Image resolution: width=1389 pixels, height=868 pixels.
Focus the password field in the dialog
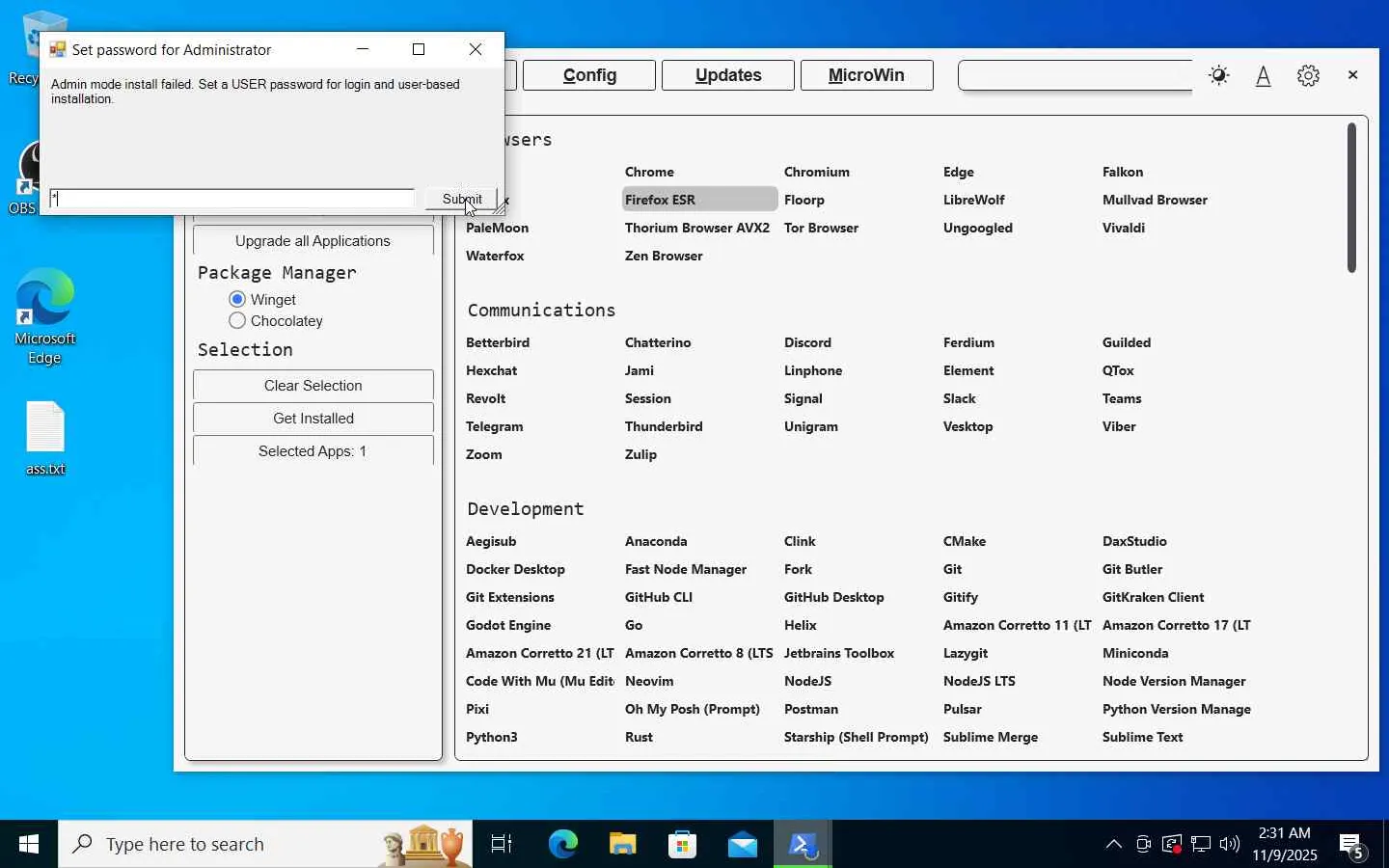[231, 199]
